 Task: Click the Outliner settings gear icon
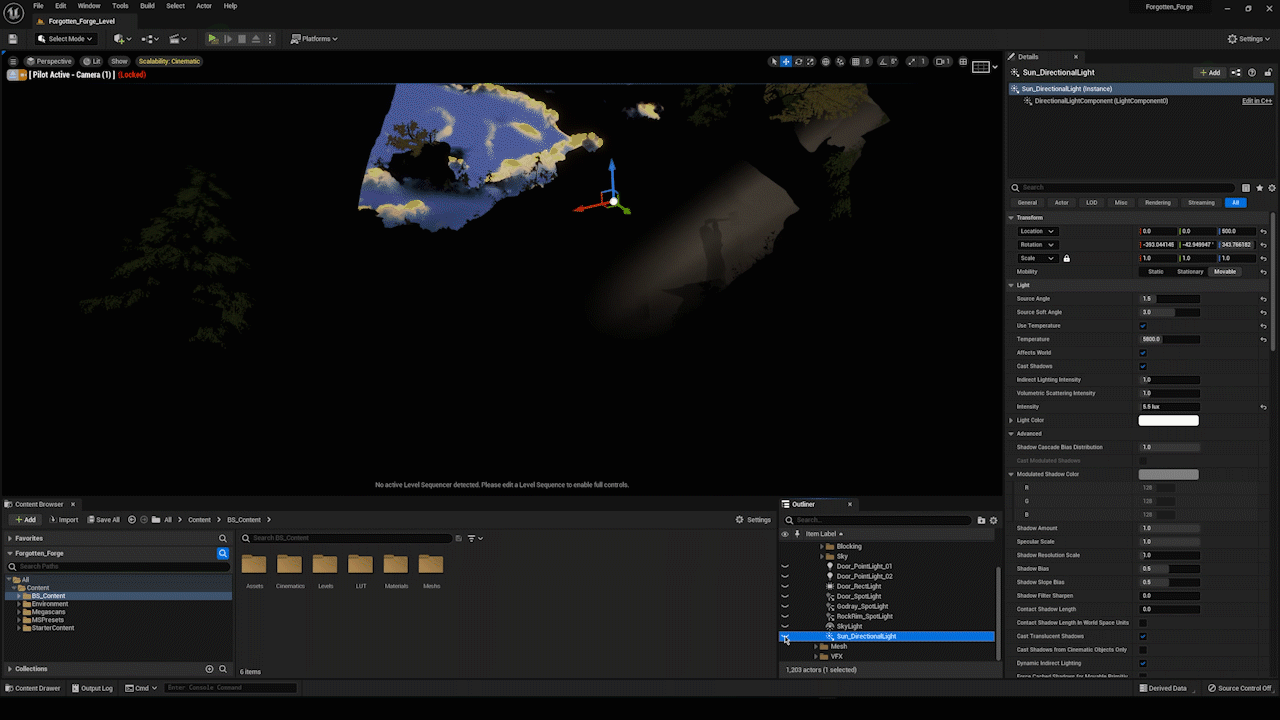point(993,520)
